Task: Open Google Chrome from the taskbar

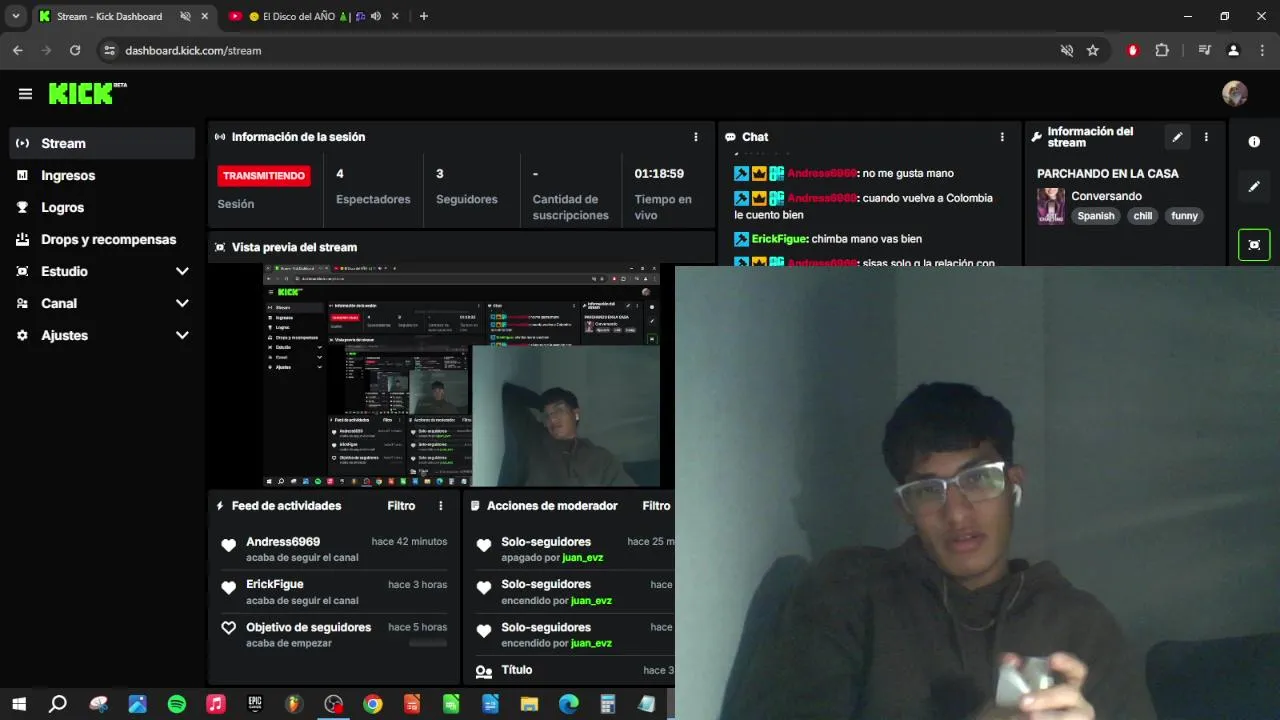Action: click(x=372, y=704)
